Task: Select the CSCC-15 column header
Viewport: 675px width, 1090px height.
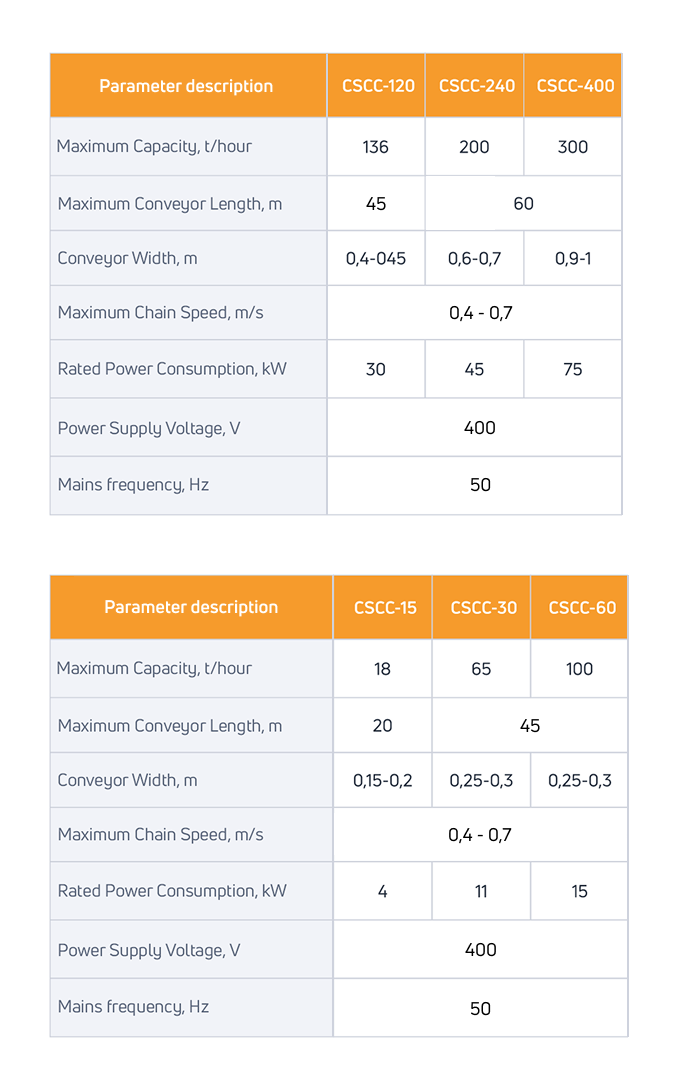Action: coord(384,608)
